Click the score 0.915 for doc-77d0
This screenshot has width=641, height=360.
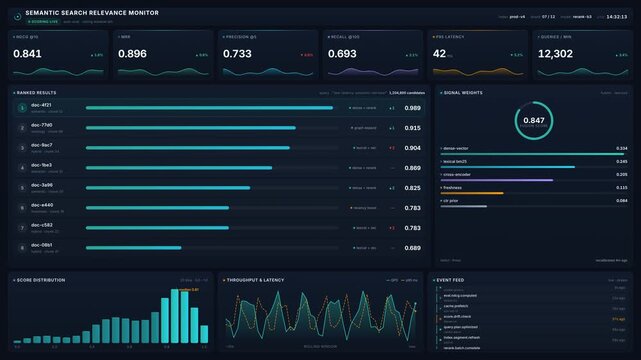(412, 128)
